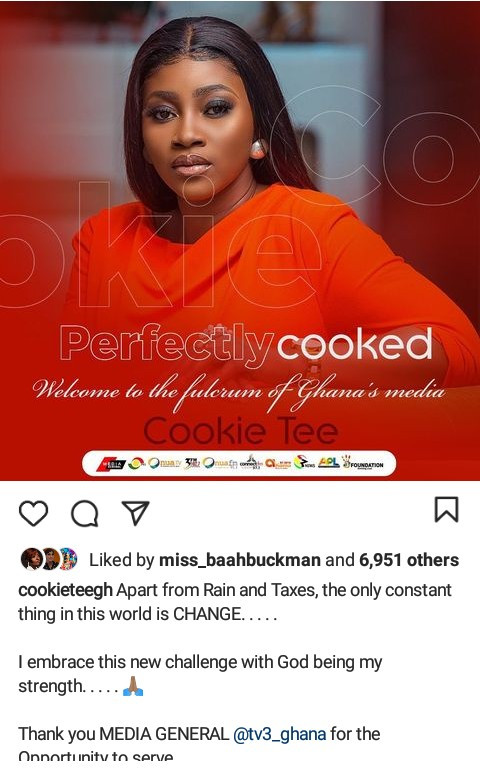View the 6,951 others who liked
This screenshot has height=771, width=480.
coord(409,560)
